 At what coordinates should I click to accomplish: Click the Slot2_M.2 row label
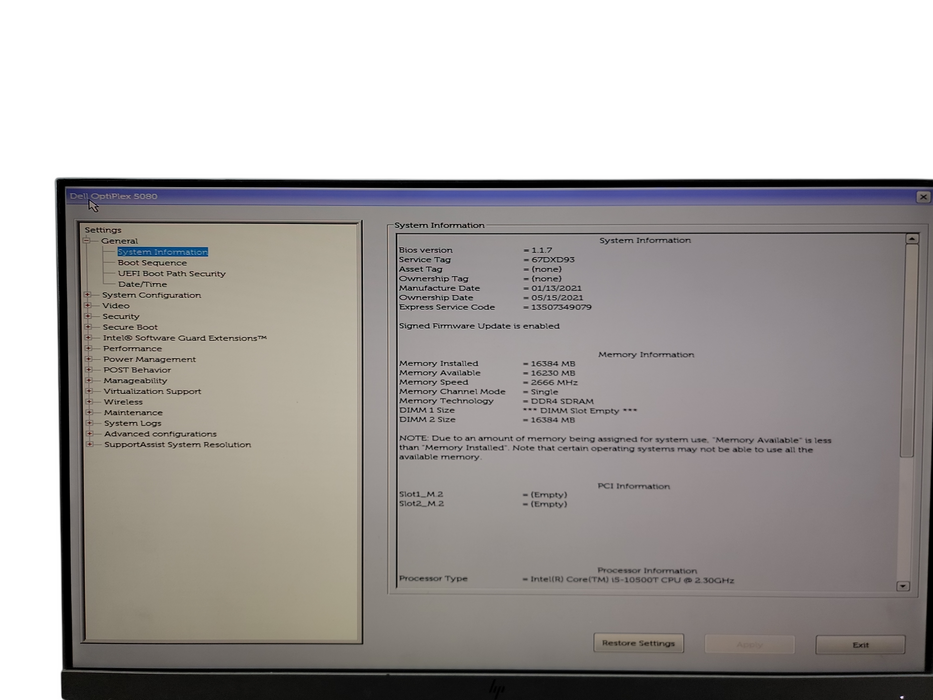pyautogui.click(x=421, y=504)
